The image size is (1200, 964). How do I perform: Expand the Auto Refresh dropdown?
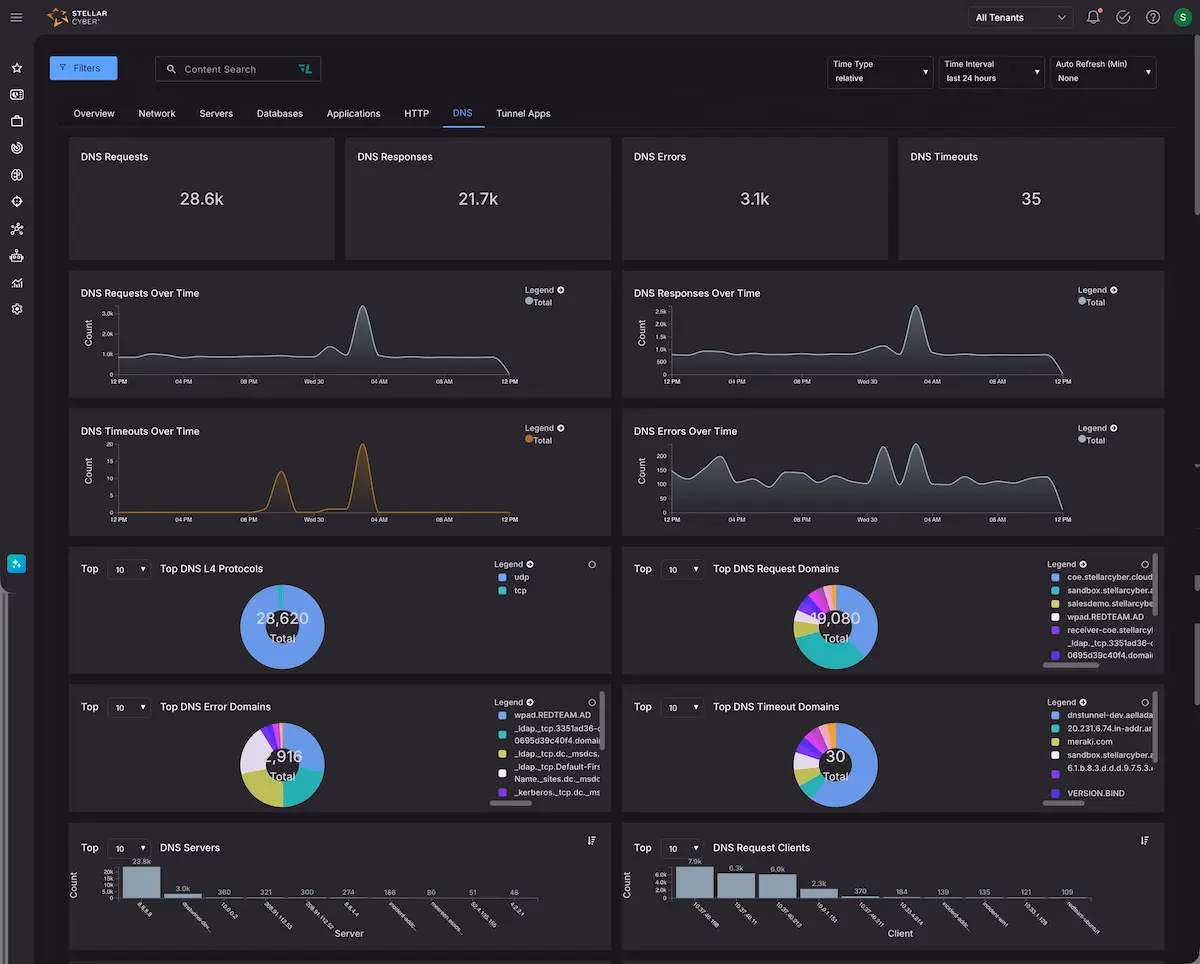click(1103, 72)
